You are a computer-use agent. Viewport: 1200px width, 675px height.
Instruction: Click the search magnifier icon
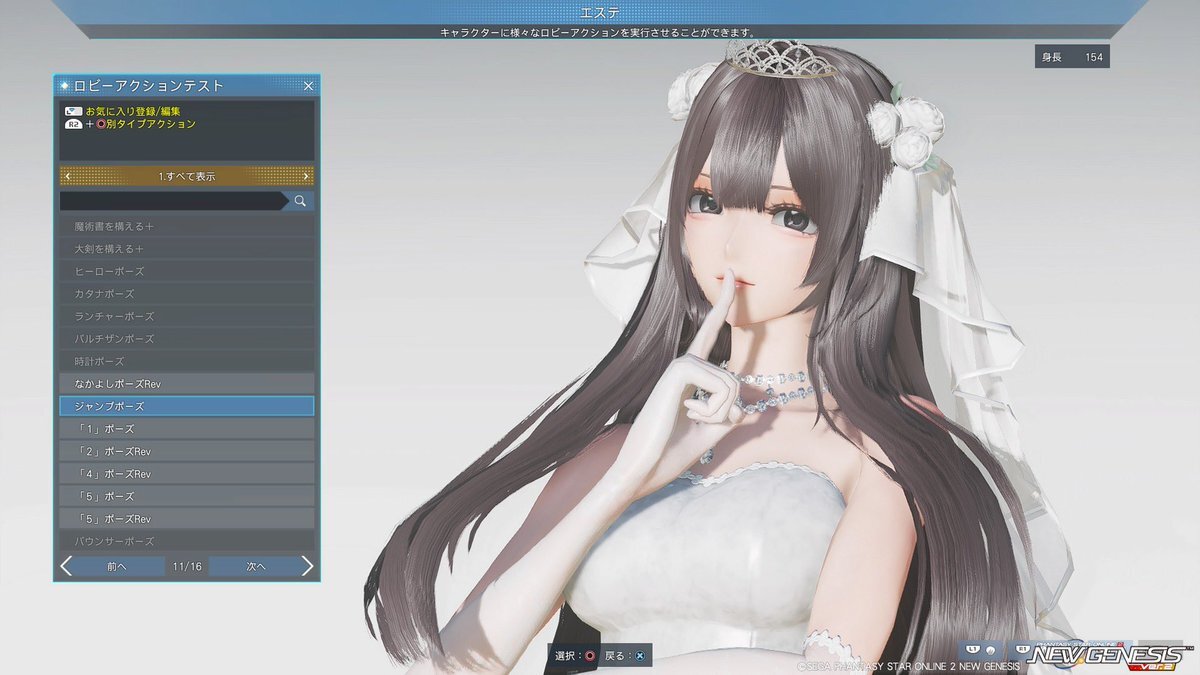(x=299, y=201)
